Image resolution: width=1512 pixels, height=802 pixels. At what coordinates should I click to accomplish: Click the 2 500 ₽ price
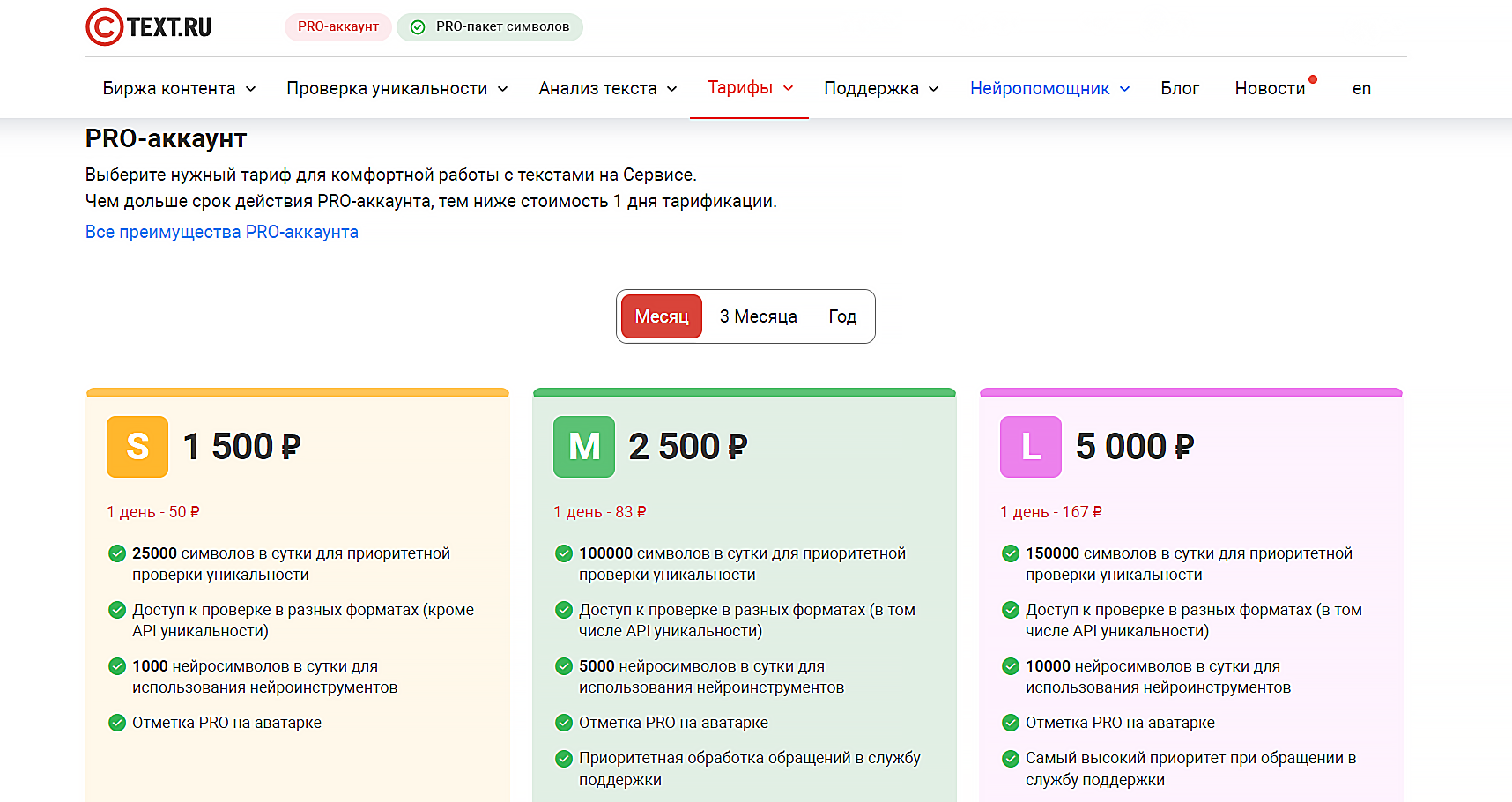click(x=688, y=447)
